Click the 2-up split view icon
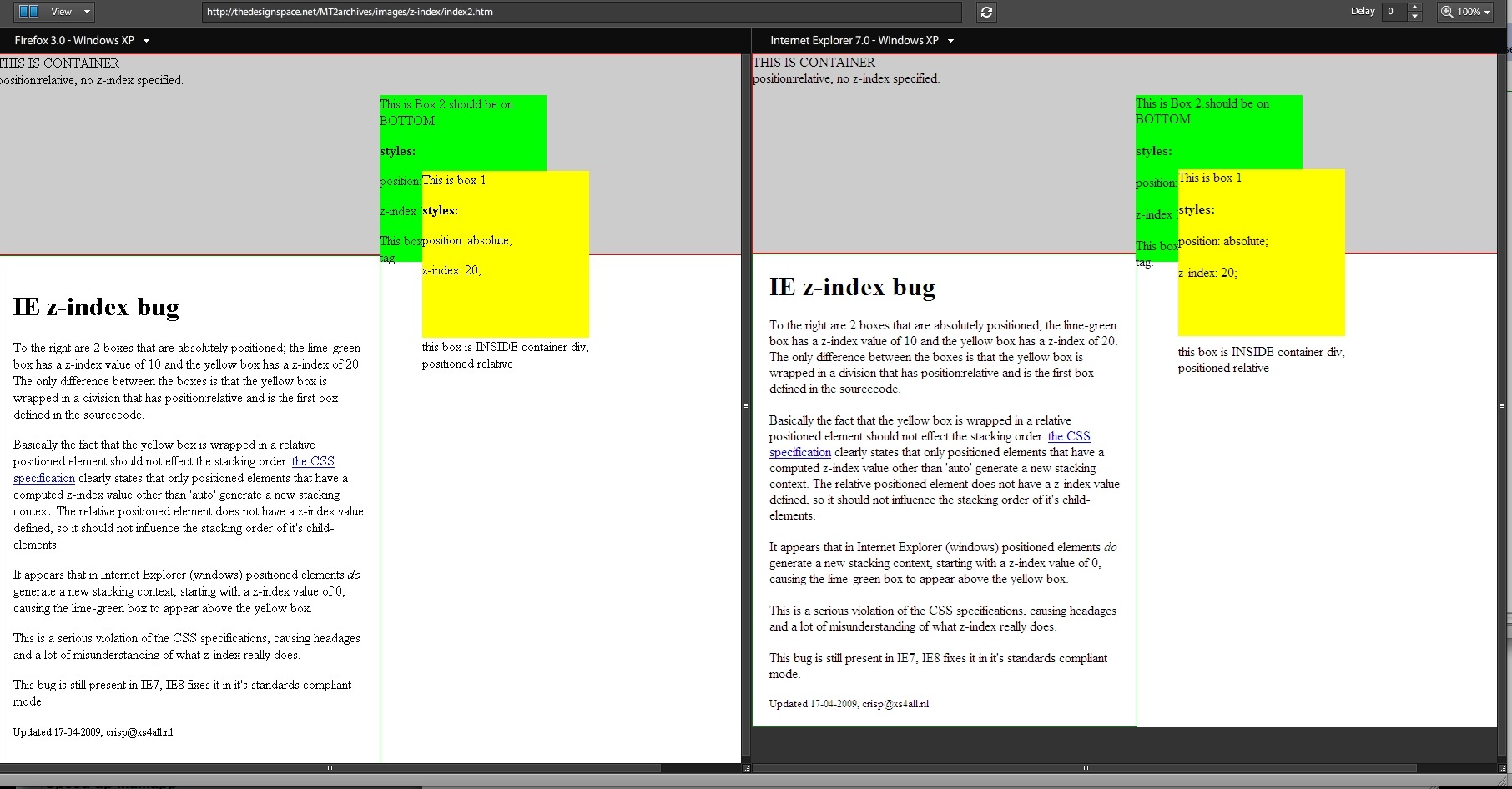Image resolution: width=1512 pixels, height=789 pixels. (x=28, y=12)
